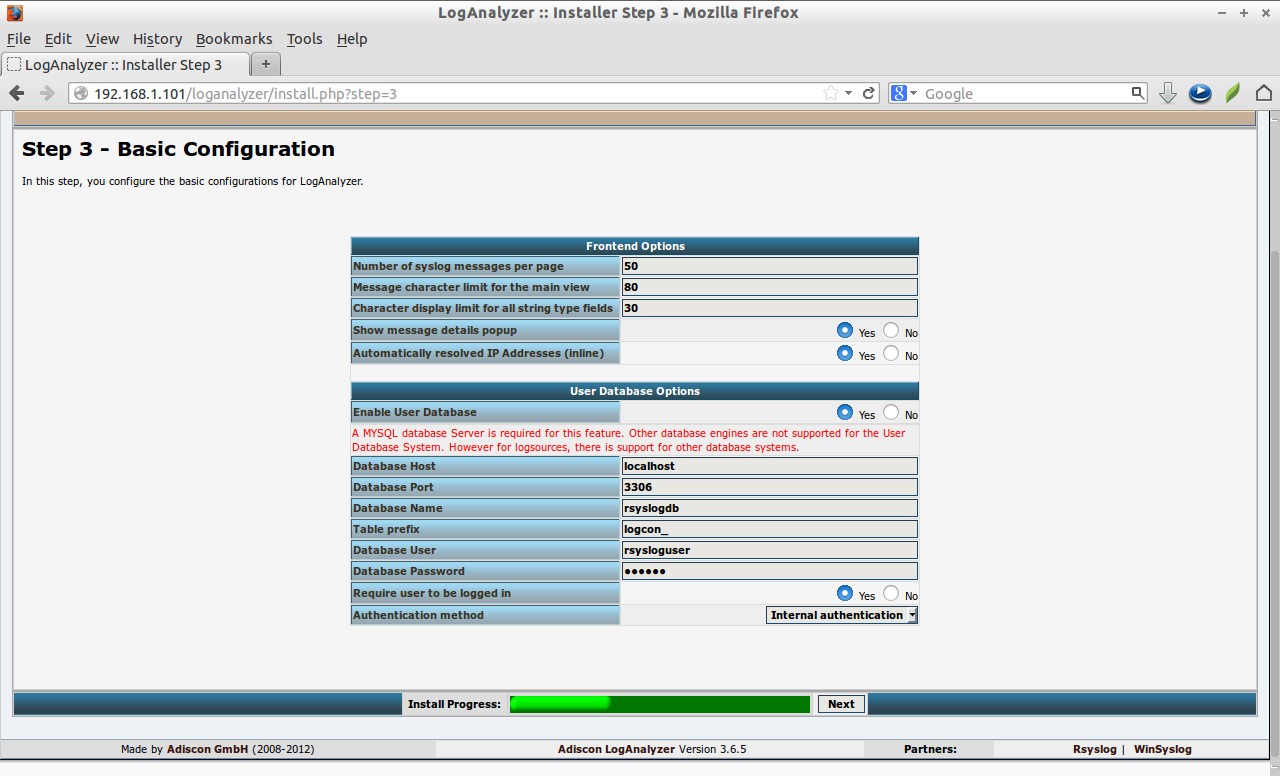Click the green install progress bar
The image size is (1280, 776).
659,704
